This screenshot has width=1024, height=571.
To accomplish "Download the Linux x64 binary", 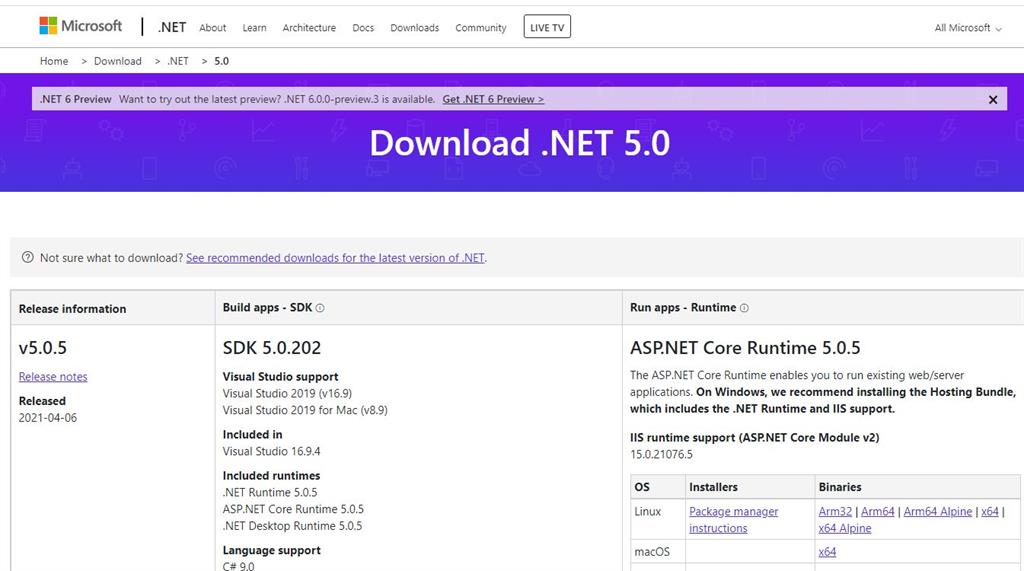I will pyautogui.click(x=990, y=512).
